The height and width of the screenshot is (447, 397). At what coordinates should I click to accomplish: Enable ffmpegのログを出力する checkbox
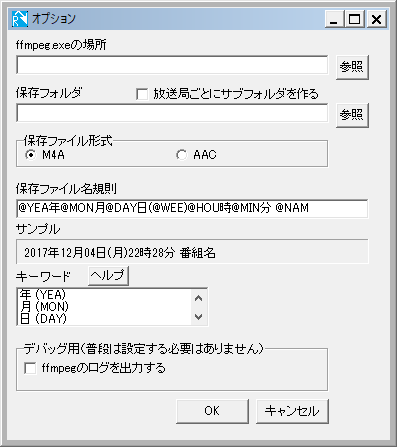30,368
